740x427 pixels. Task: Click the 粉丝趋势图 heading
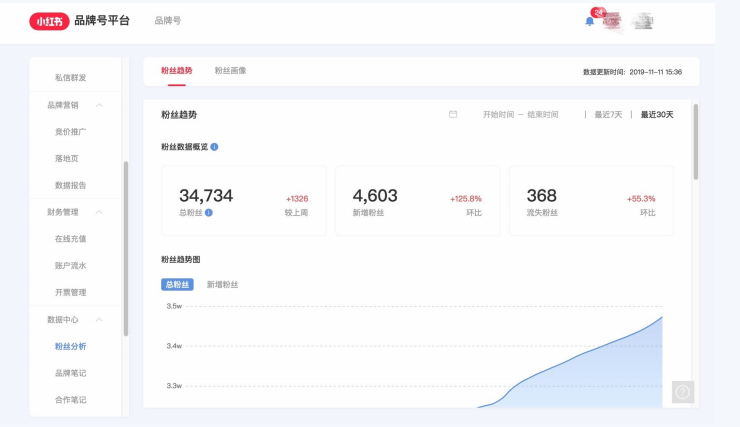[x=181, y=260]
